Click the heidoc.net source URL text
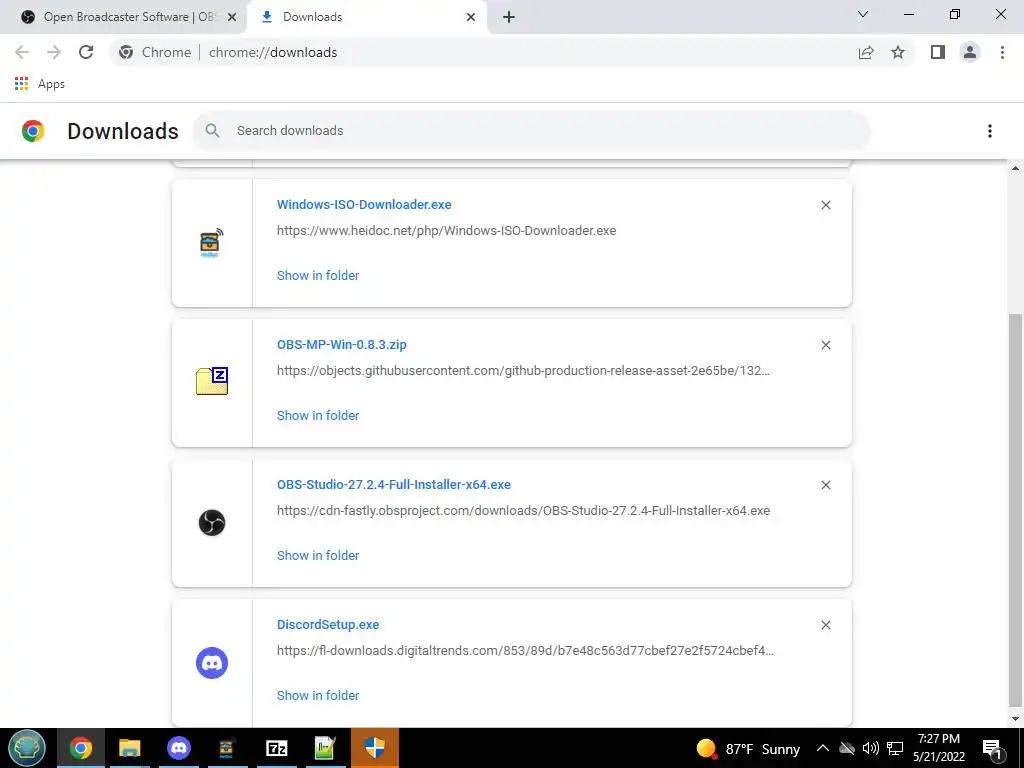 (447, 231)
